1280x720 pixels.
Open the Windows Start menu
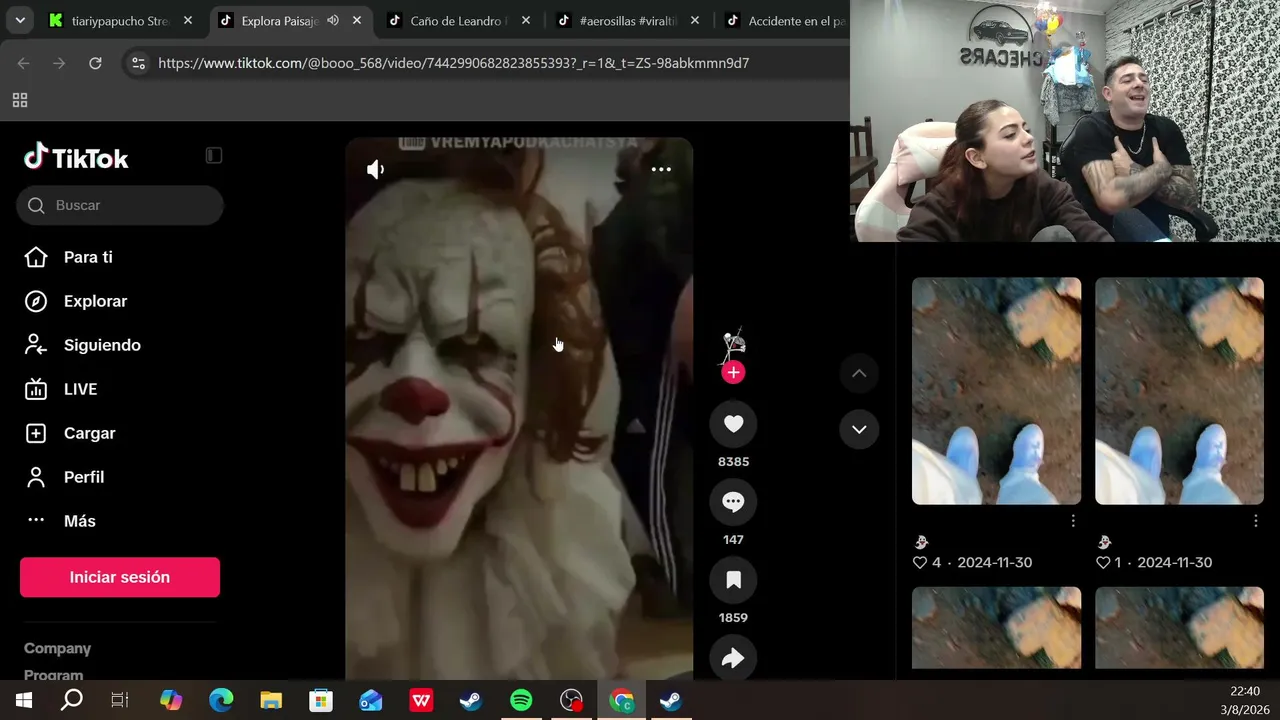click(x=24, y=701)
